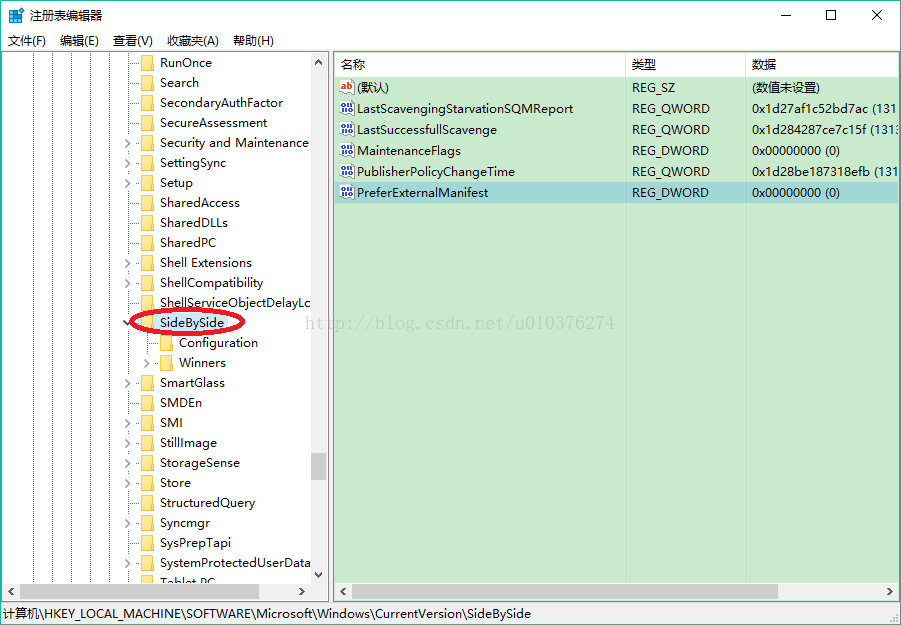Click the Configuration folder icon
The width and height of the screenshot is (901, 625).
pos(167,343)
